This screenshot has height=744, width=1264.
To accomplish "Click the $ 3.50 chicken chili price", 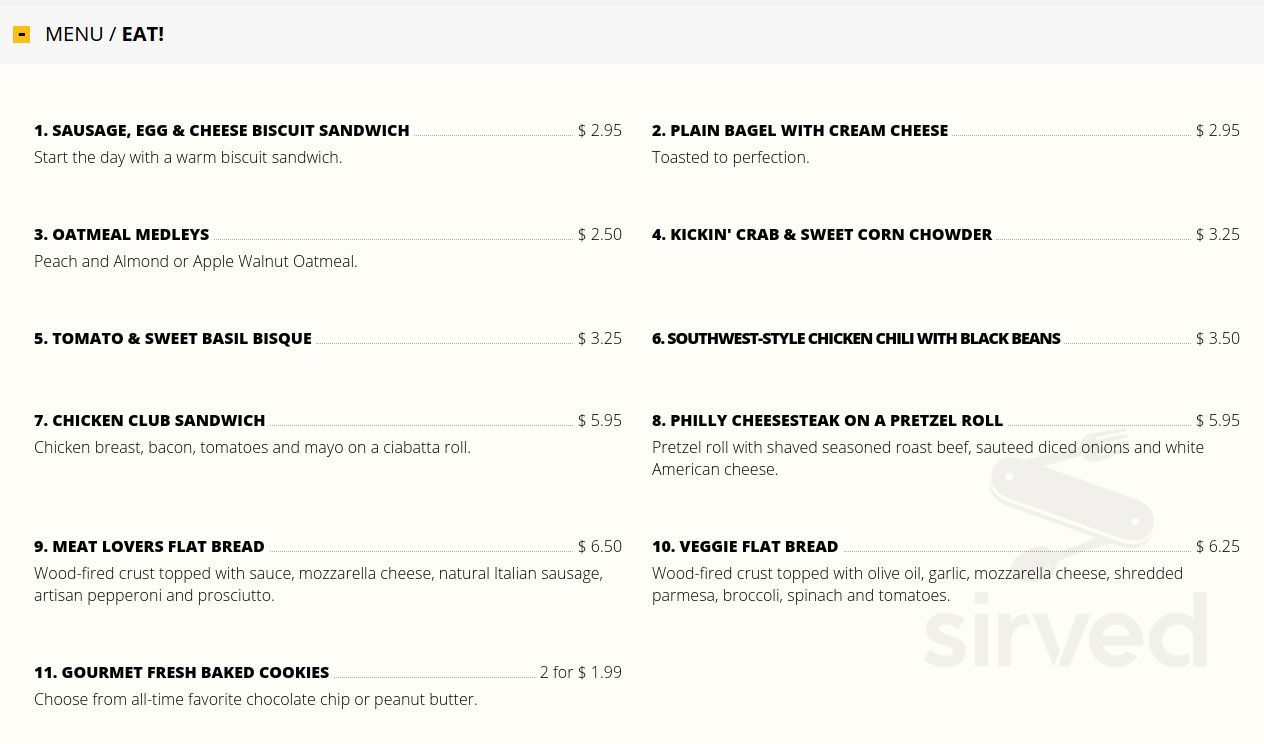I will coord(1218,338).
